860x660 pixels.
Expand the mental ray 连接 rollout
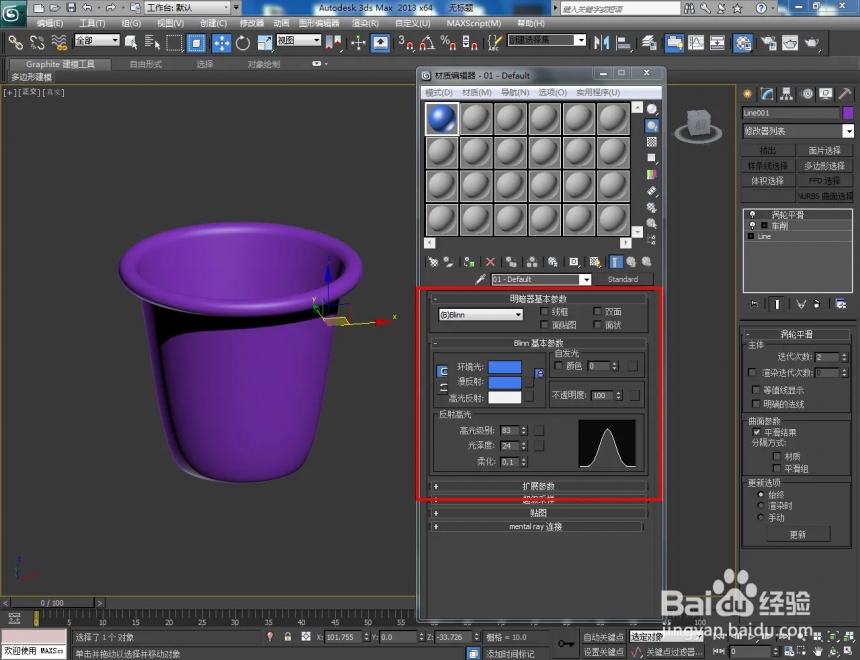click(x=536, y=527)
